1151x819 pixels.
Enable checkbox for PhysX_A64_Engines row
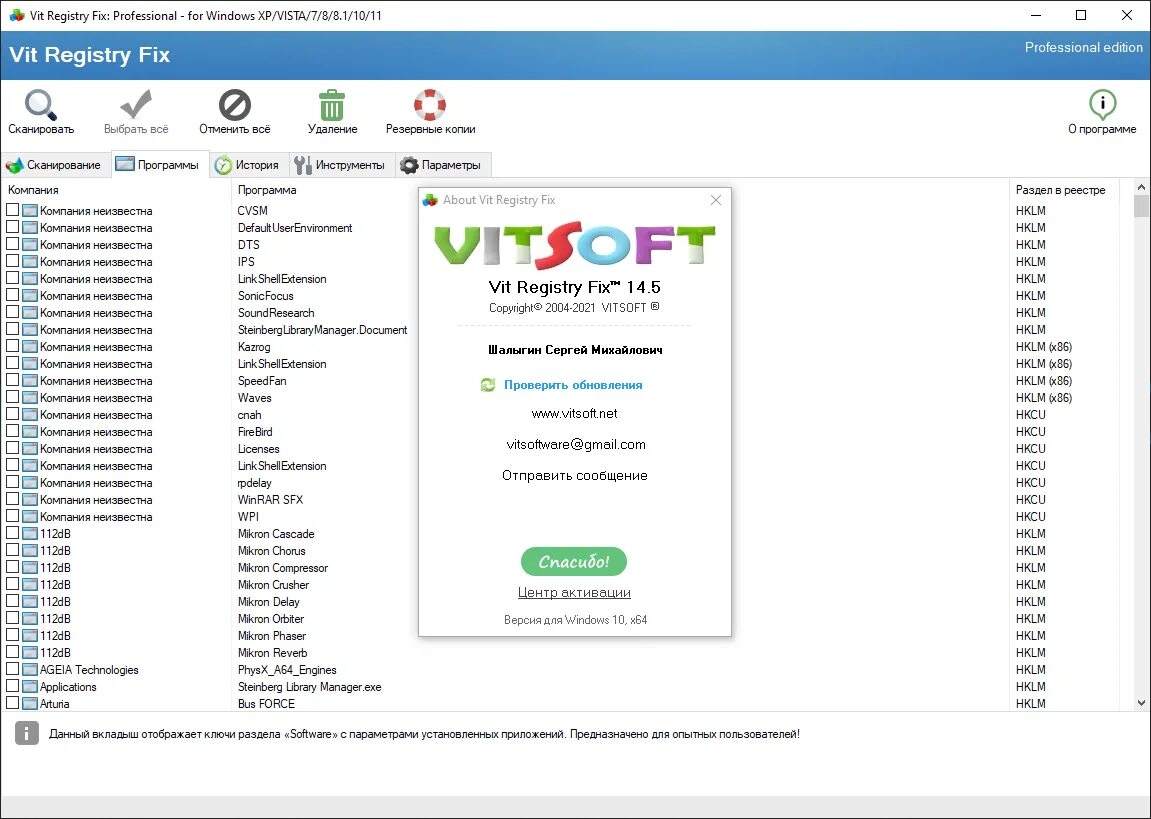point(12,669)
